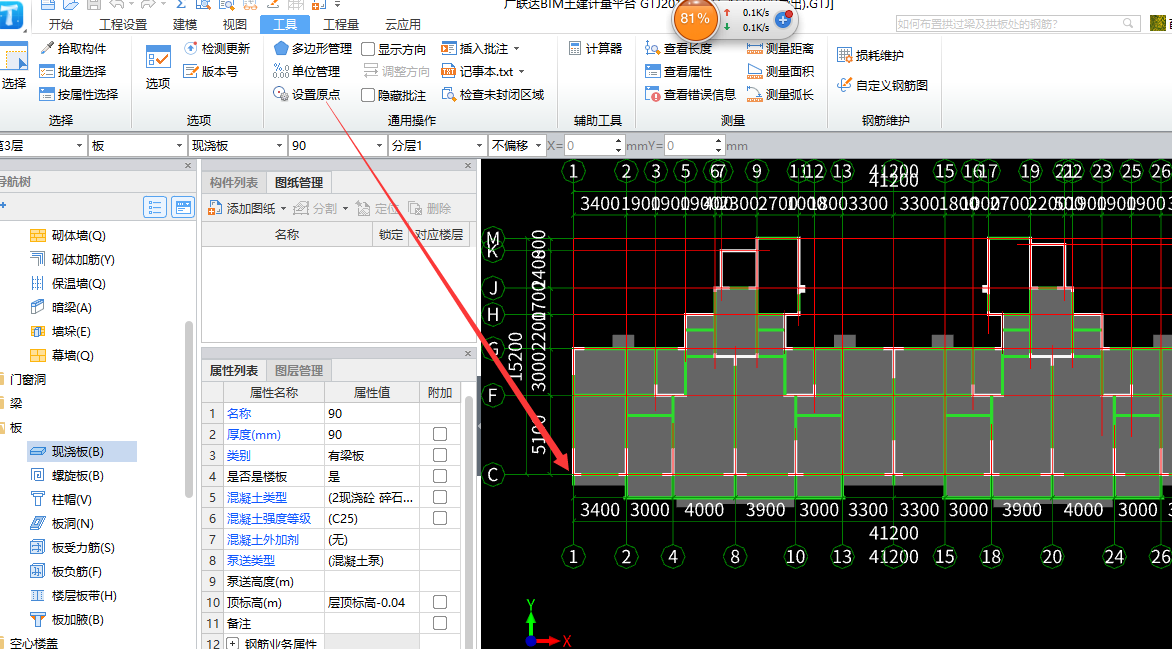Open 多边形管理 polygon management
1172x649 pixels.
pos(312,49)
